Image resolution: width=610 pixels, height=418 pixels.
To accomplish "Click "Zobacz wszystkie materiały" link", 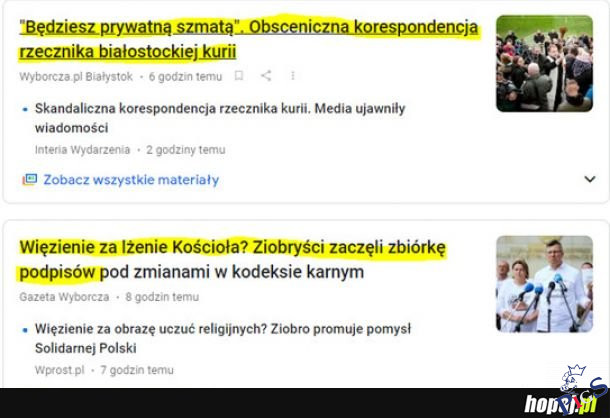I will [131, 180].
